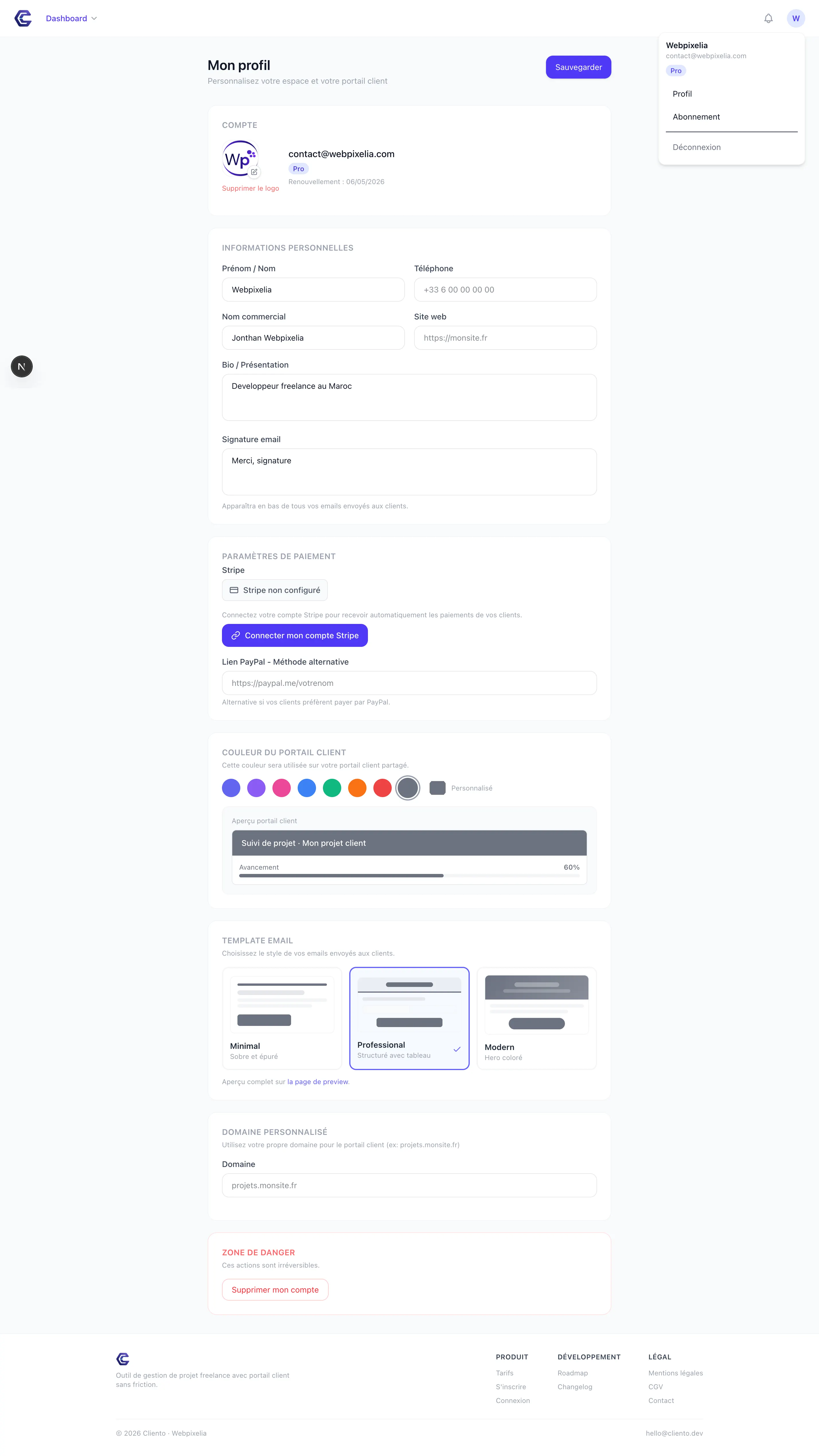This screenshot has width=819, height=1456.
Task: Open the page de preview link
Action: point(318,1082)
